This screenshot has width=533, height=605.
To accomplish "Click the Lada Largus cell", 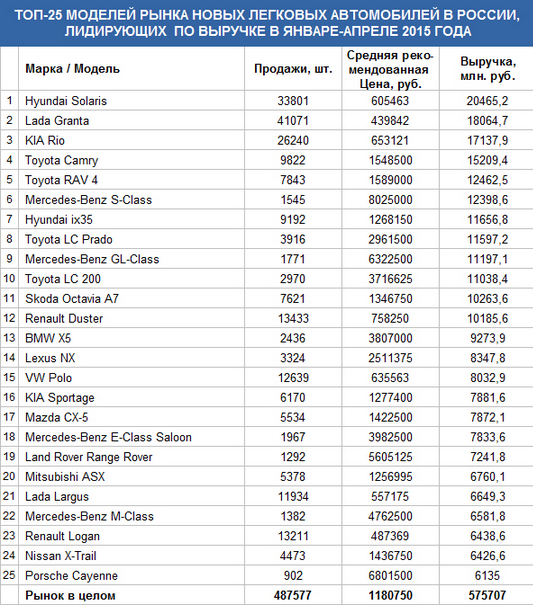I will point(57,497).
